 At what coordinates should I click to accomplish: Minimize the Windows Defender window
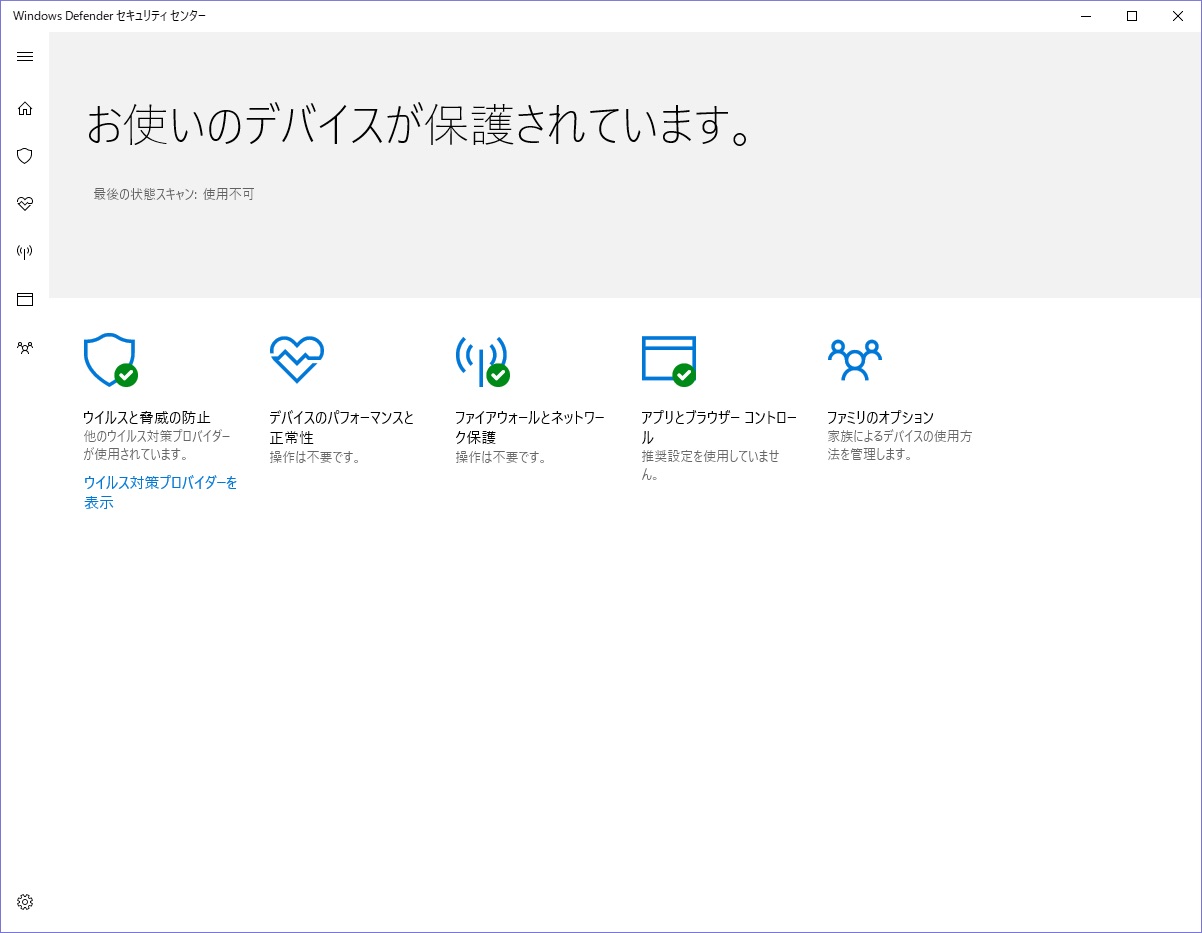[x=1086, y=16]
